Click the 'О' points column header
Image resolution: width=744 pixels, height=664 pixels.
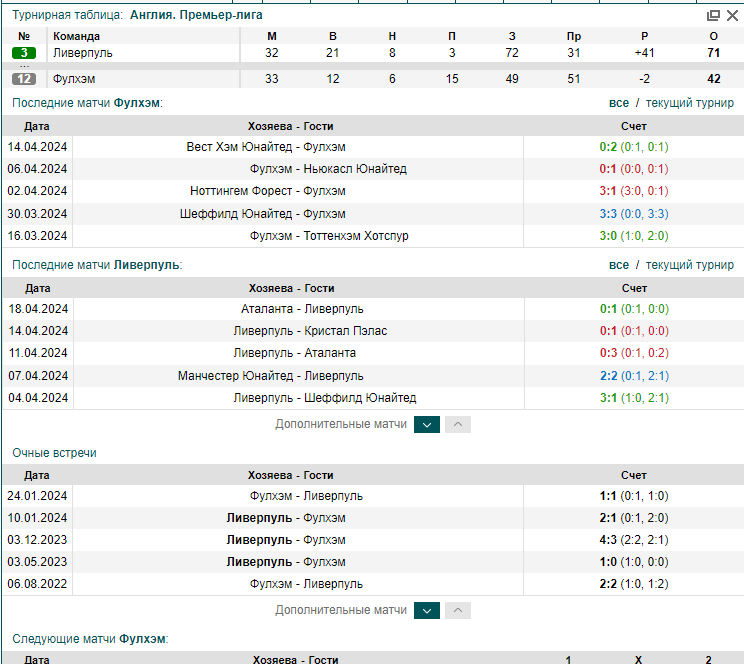coord(714,36)
